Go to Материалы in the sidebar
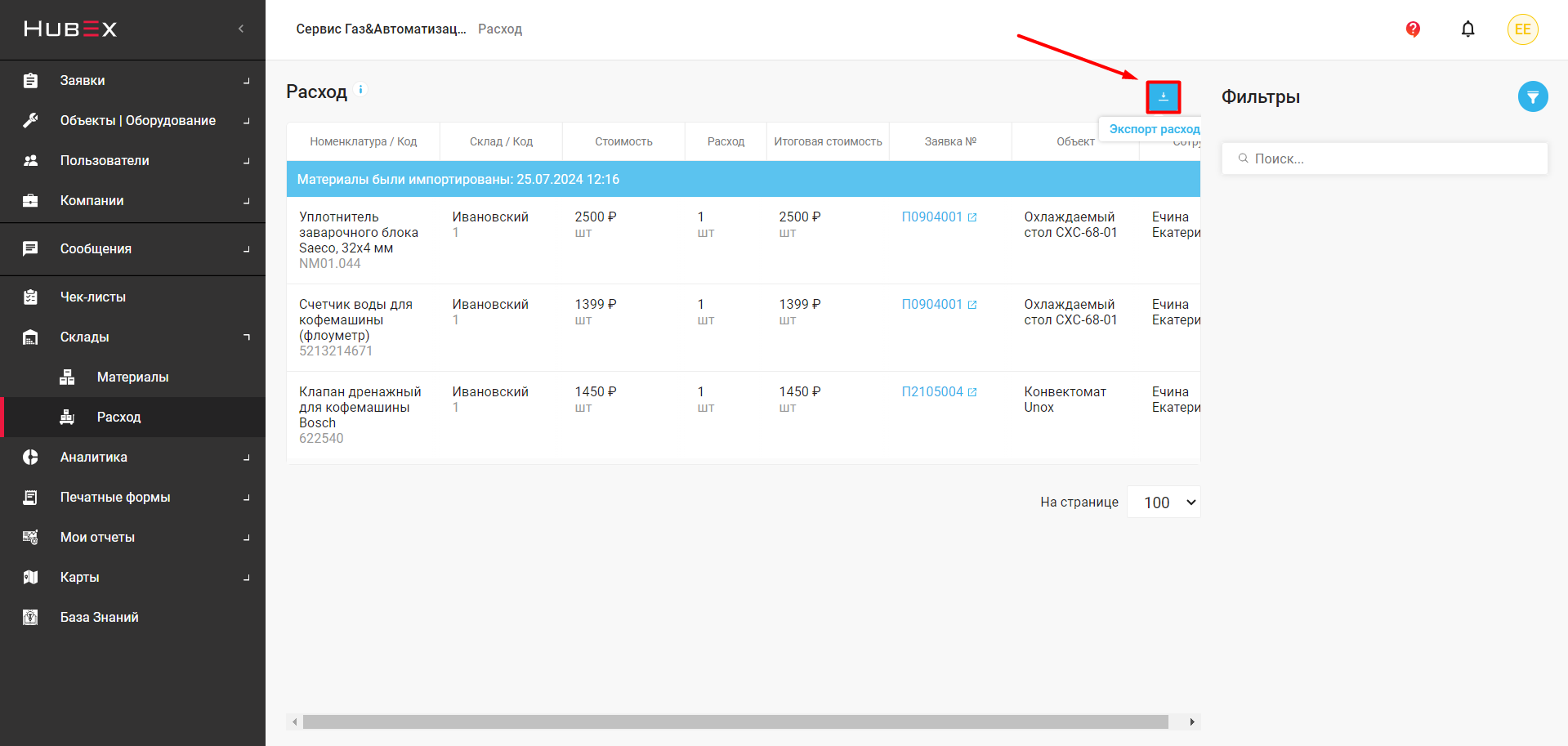This screenshot has height=746, width=1568. (x=132, y=377)
